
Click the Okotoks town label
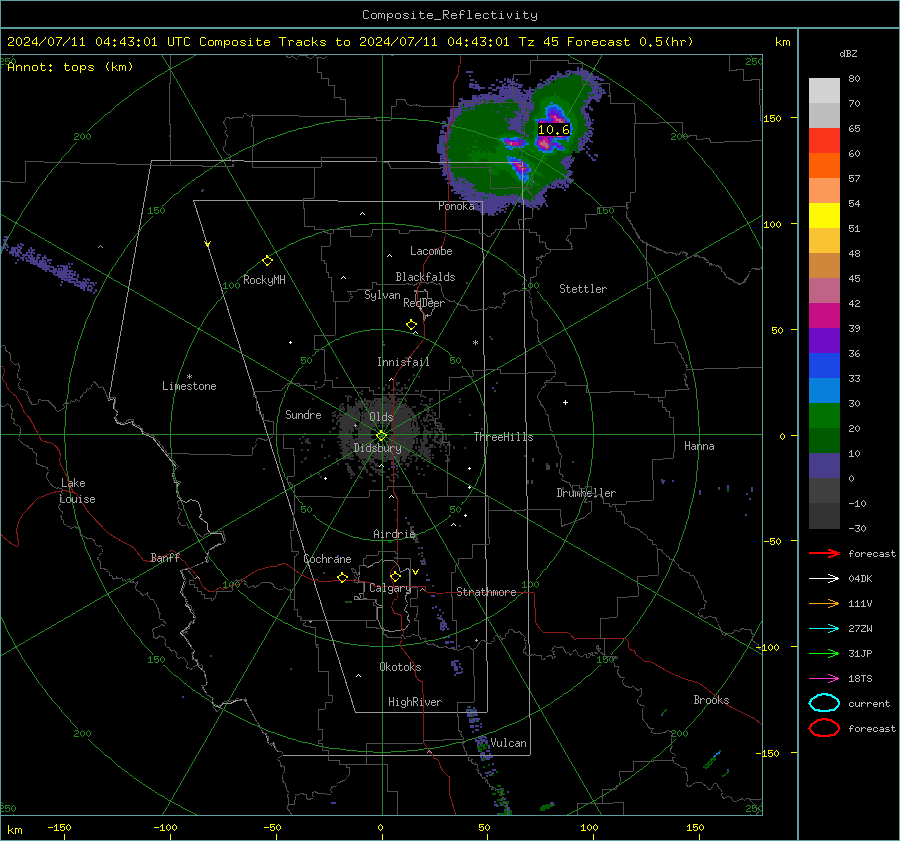(400, 667)
